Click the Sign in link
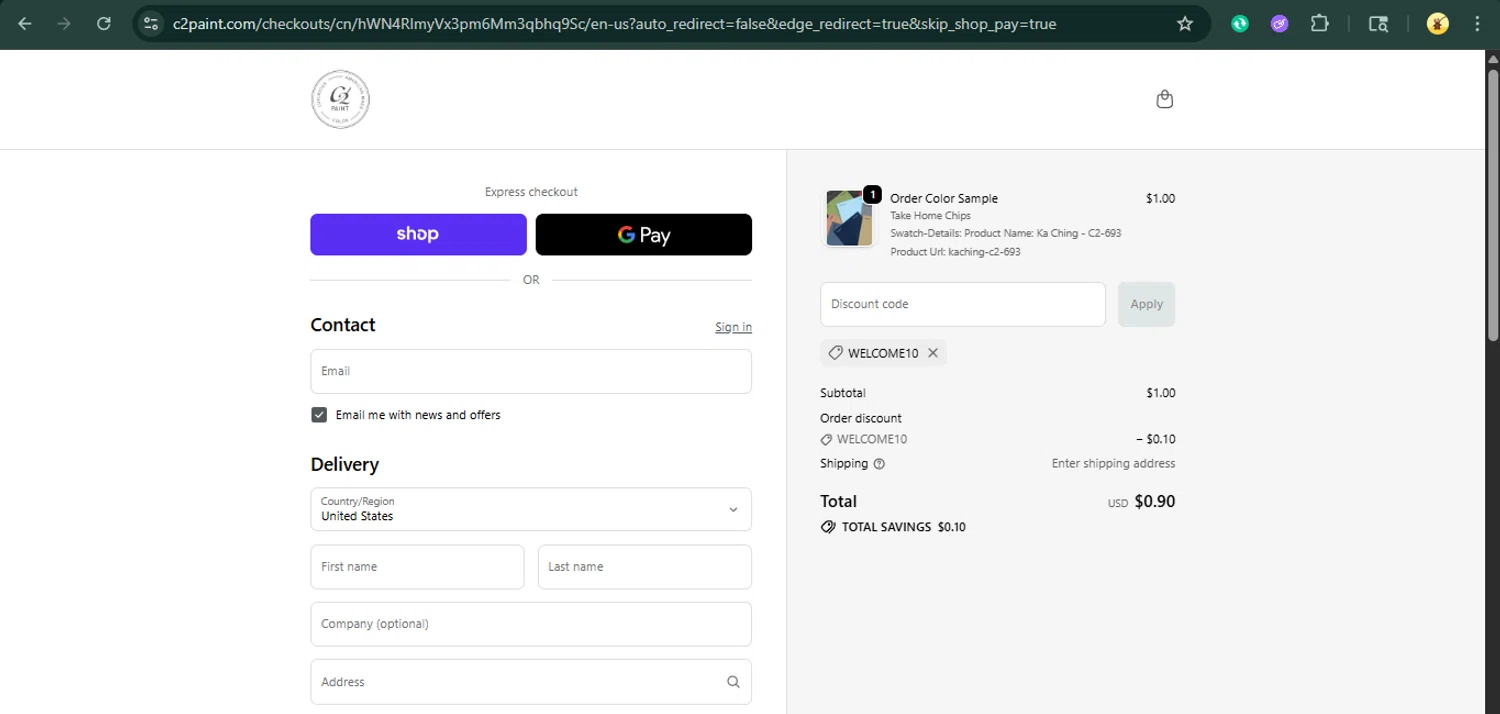The width and height of the screenshot is (1500, 714). click(733, 327)
